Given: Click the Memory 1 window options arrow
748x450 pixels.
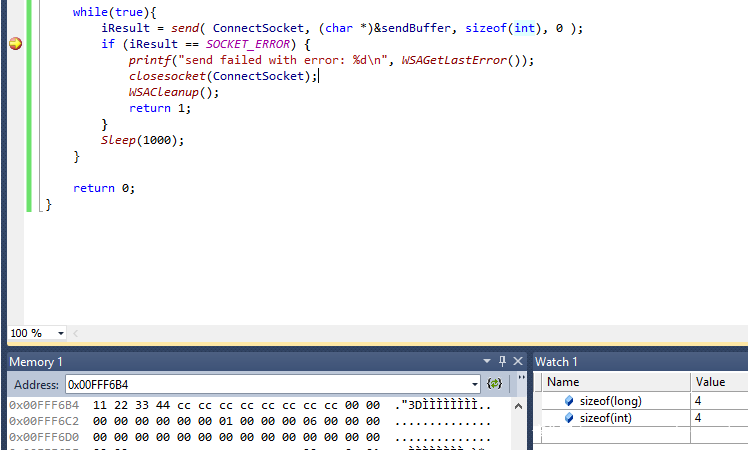Looking at the screenshot, I should [487, 361].
